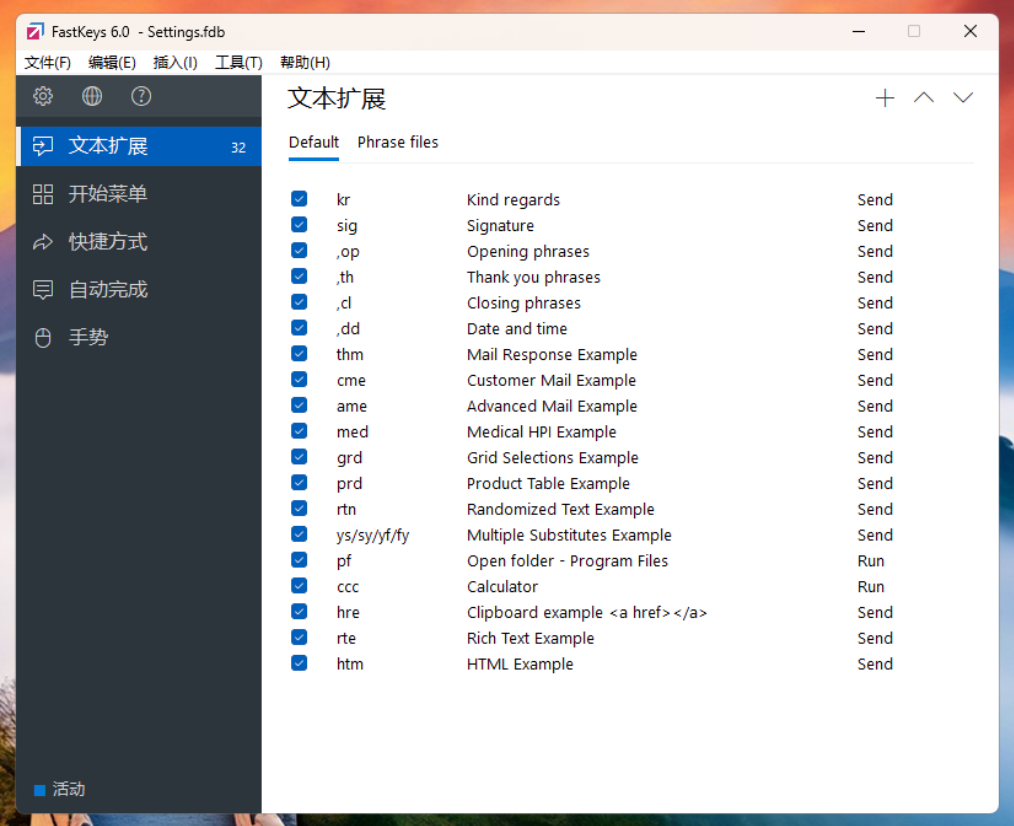Image resolution: width=1014 pixels, height=826 pixels.
Task: Toggle the ys/sy/yf/fy checkbox
Action: [x=299, y=534]
